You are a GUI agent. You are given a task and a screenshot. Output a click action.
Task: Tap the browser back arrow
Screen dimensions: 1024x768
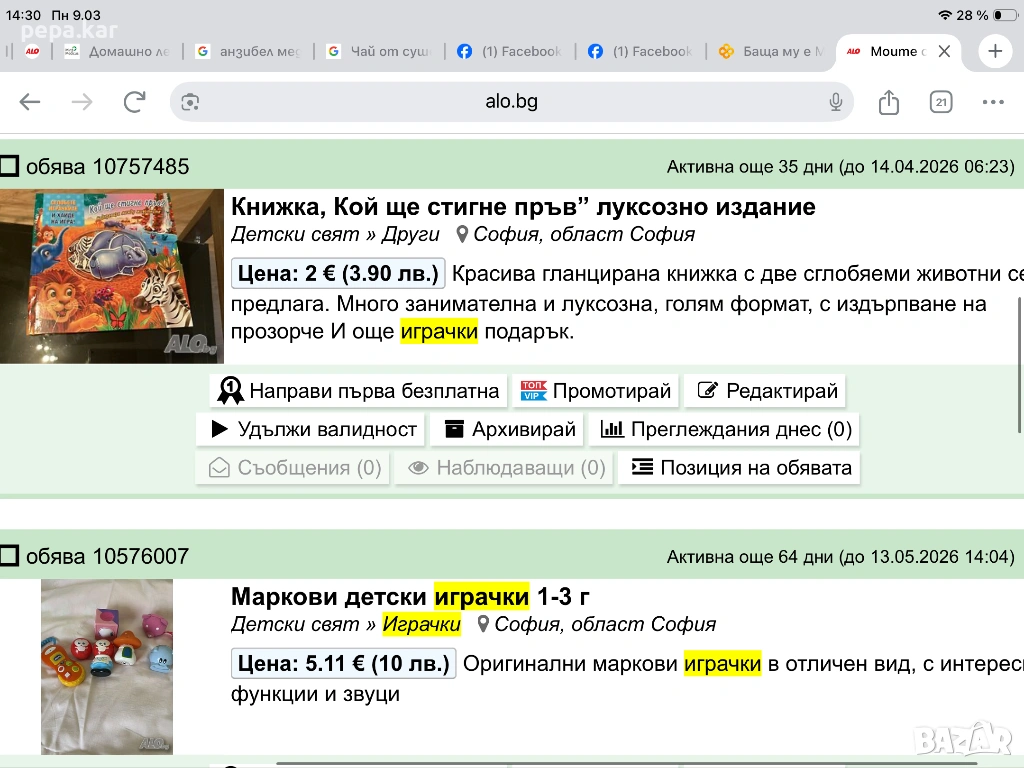30,102
